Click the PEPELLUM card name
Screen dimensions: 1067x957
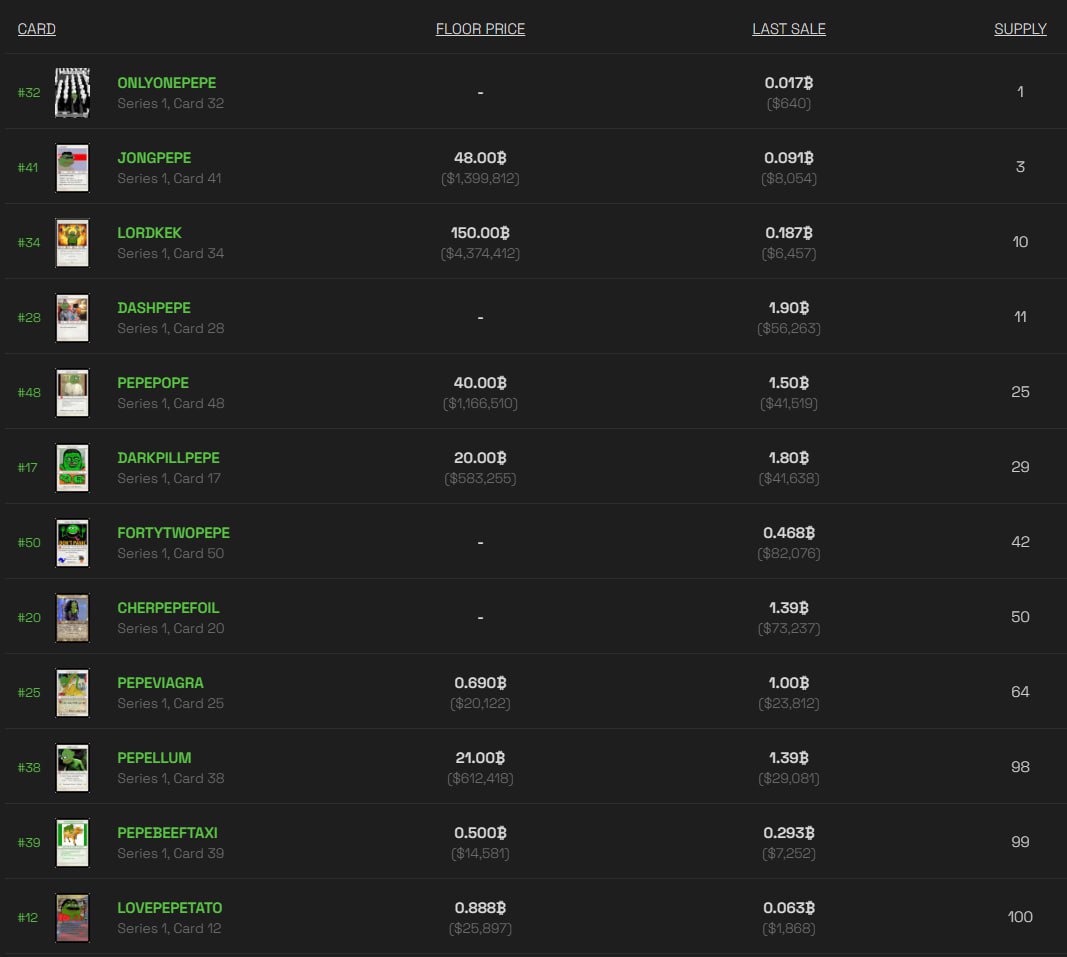[x=154, y=758]
